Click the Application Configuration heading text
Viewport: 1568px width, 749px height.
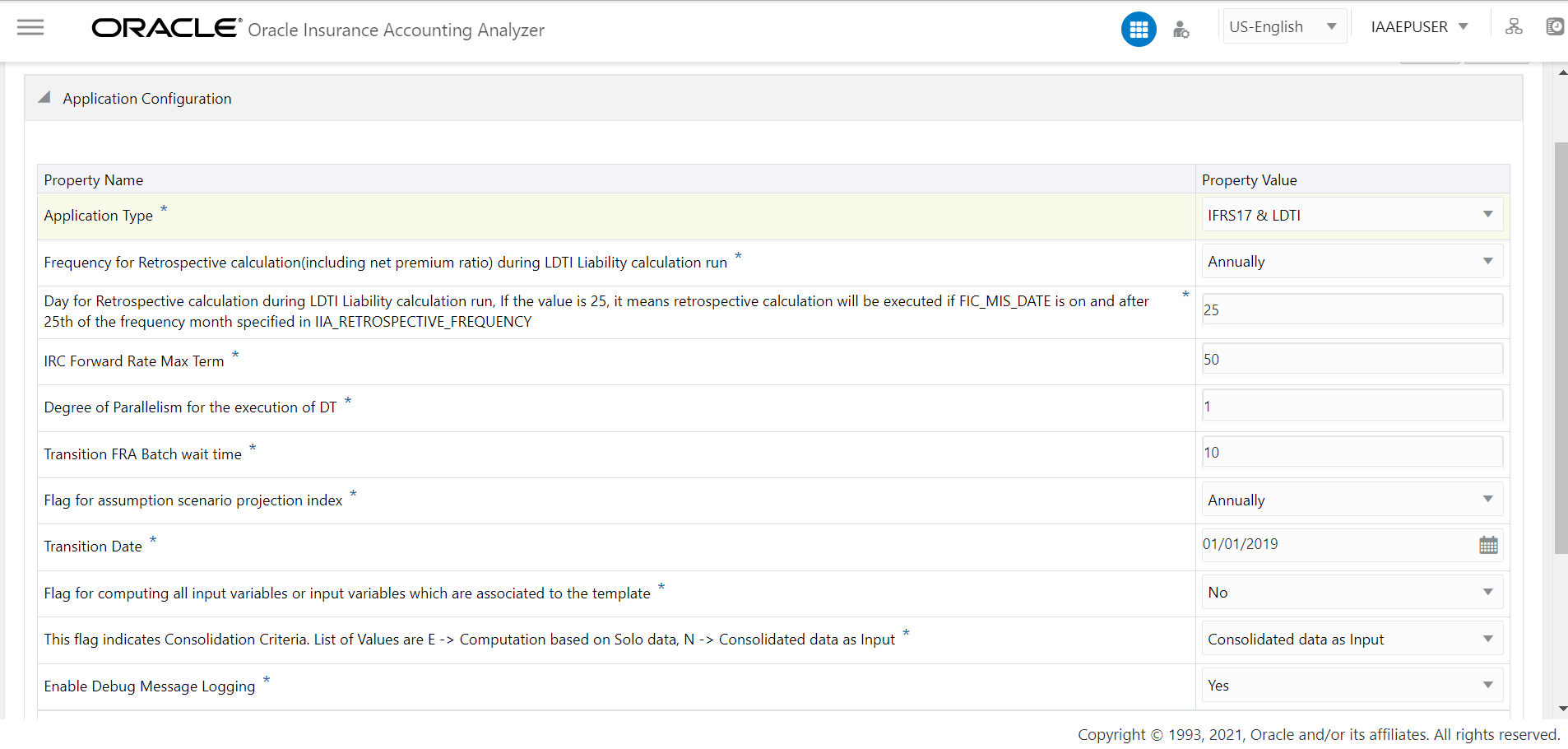coord(147,99)
